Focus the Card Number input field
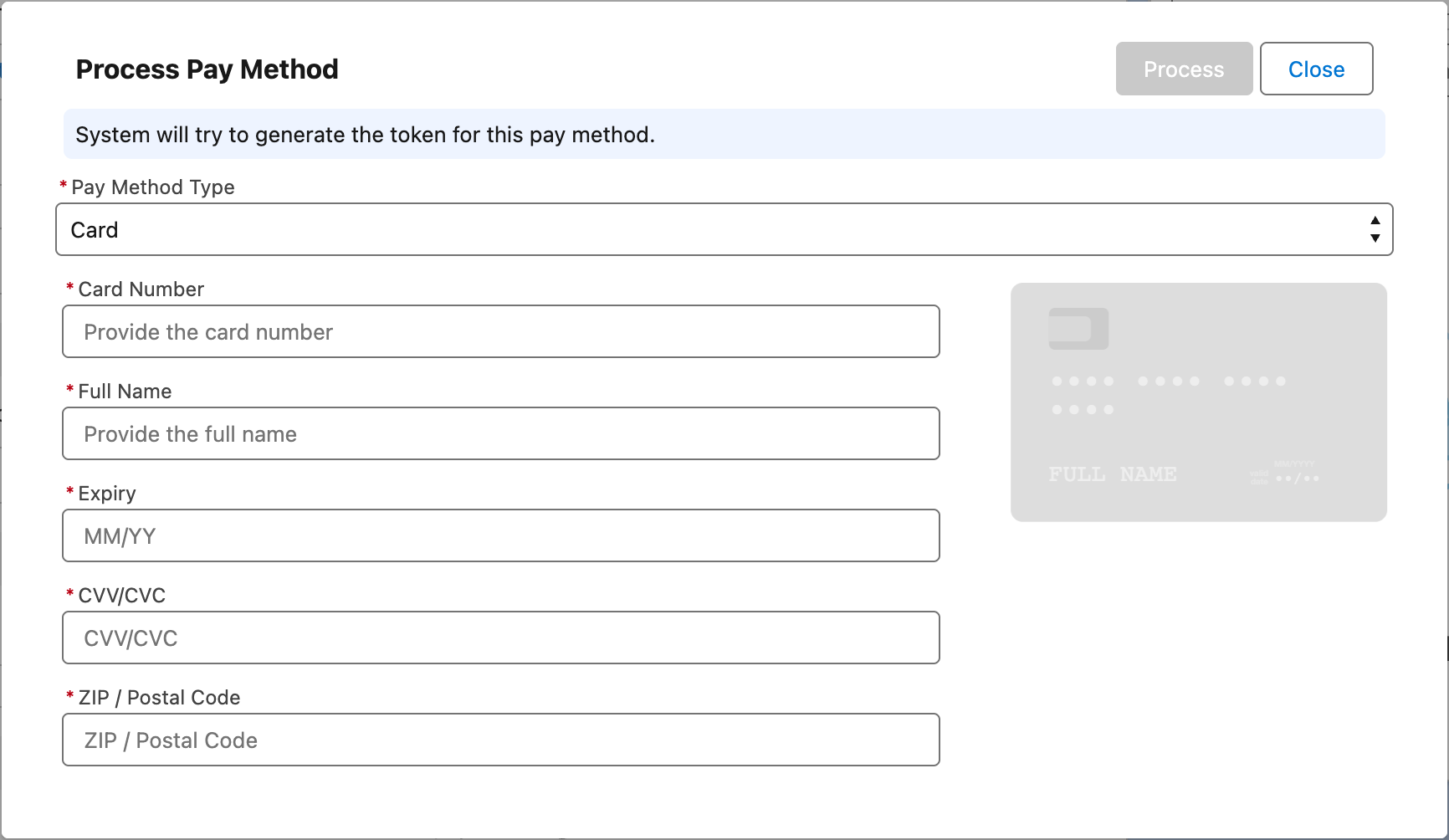Viewport: 1449px width, 840px height. (501, 331)
